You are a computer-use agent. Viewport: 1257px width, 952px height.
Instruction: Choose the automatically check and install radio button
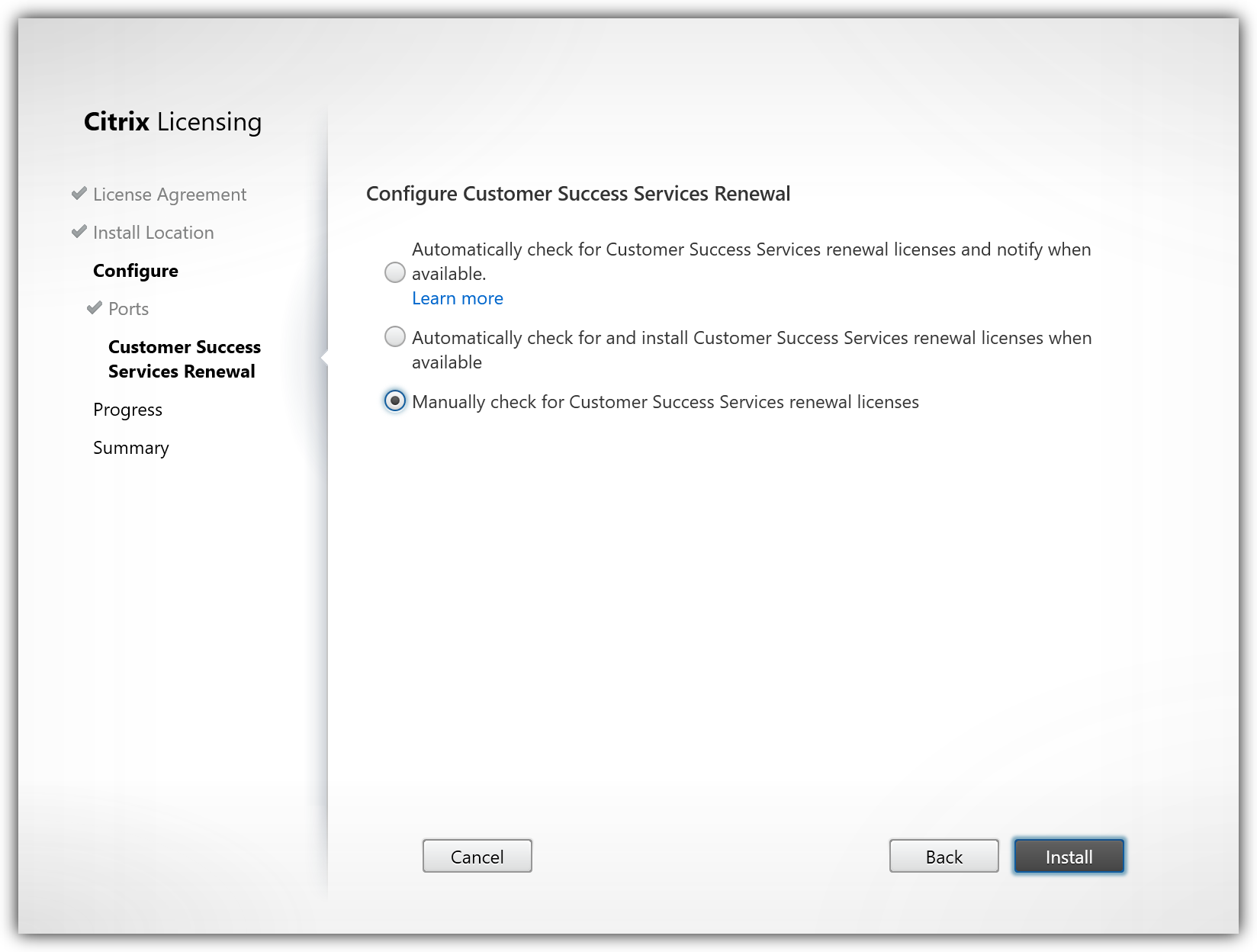pyautogui.click(x=395, y=336)
